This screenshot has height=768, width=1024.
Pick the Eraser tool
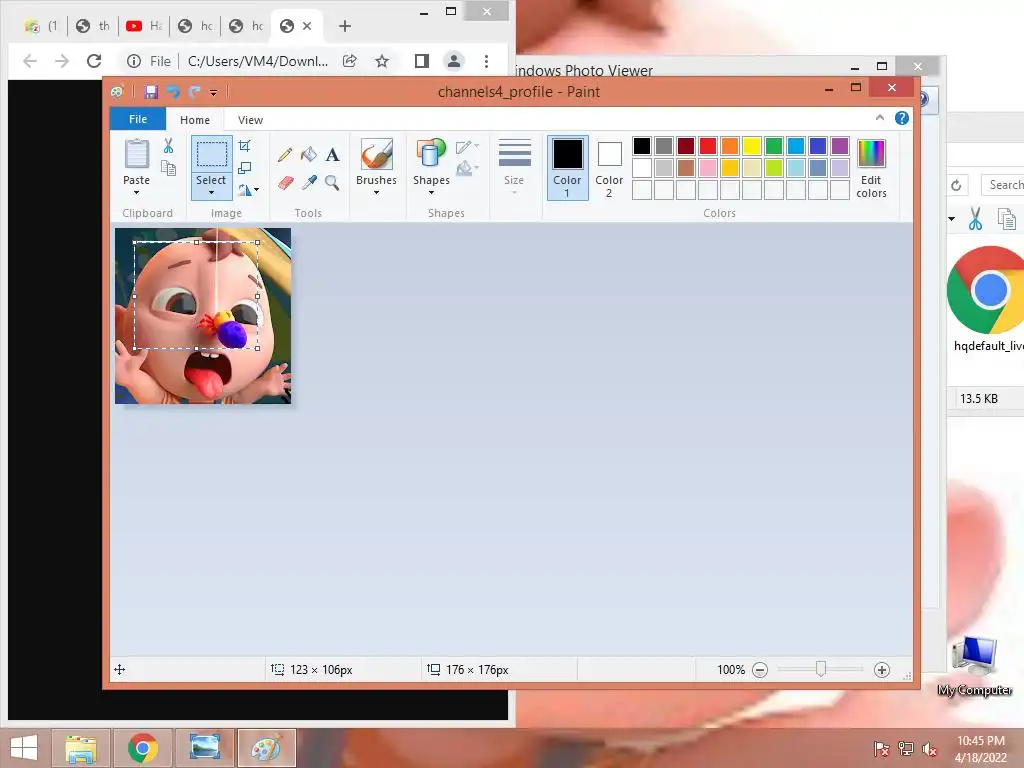(x=285, y=182)
